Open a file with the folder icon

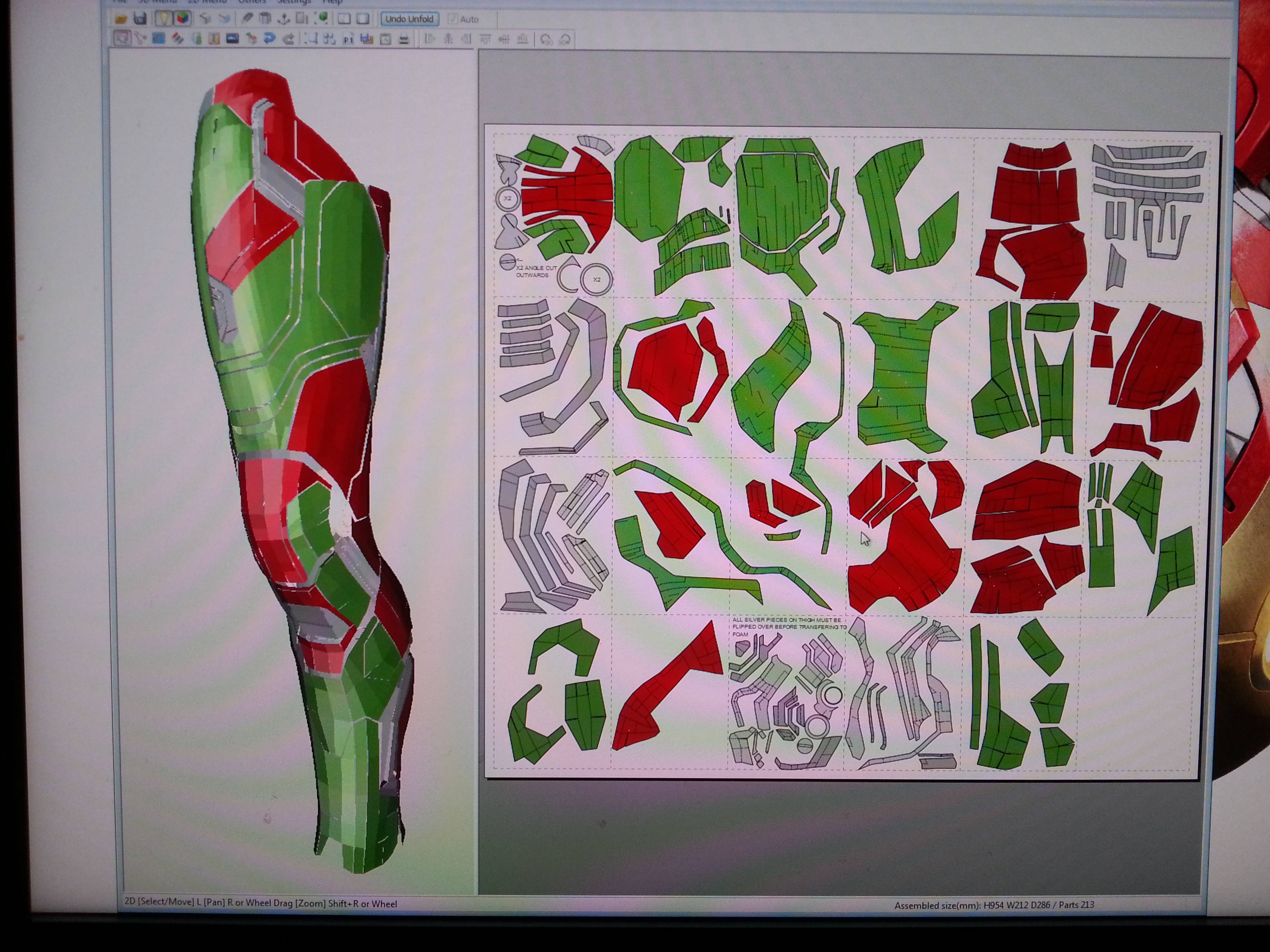[x=121, y=19]
